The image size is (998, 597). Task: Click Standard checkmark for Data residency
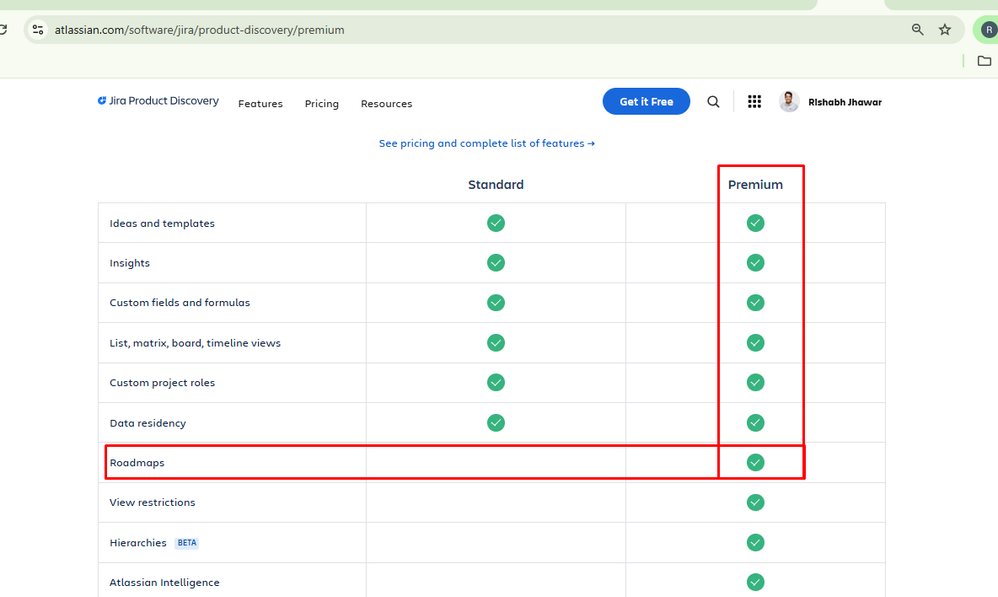click(496, 423)
